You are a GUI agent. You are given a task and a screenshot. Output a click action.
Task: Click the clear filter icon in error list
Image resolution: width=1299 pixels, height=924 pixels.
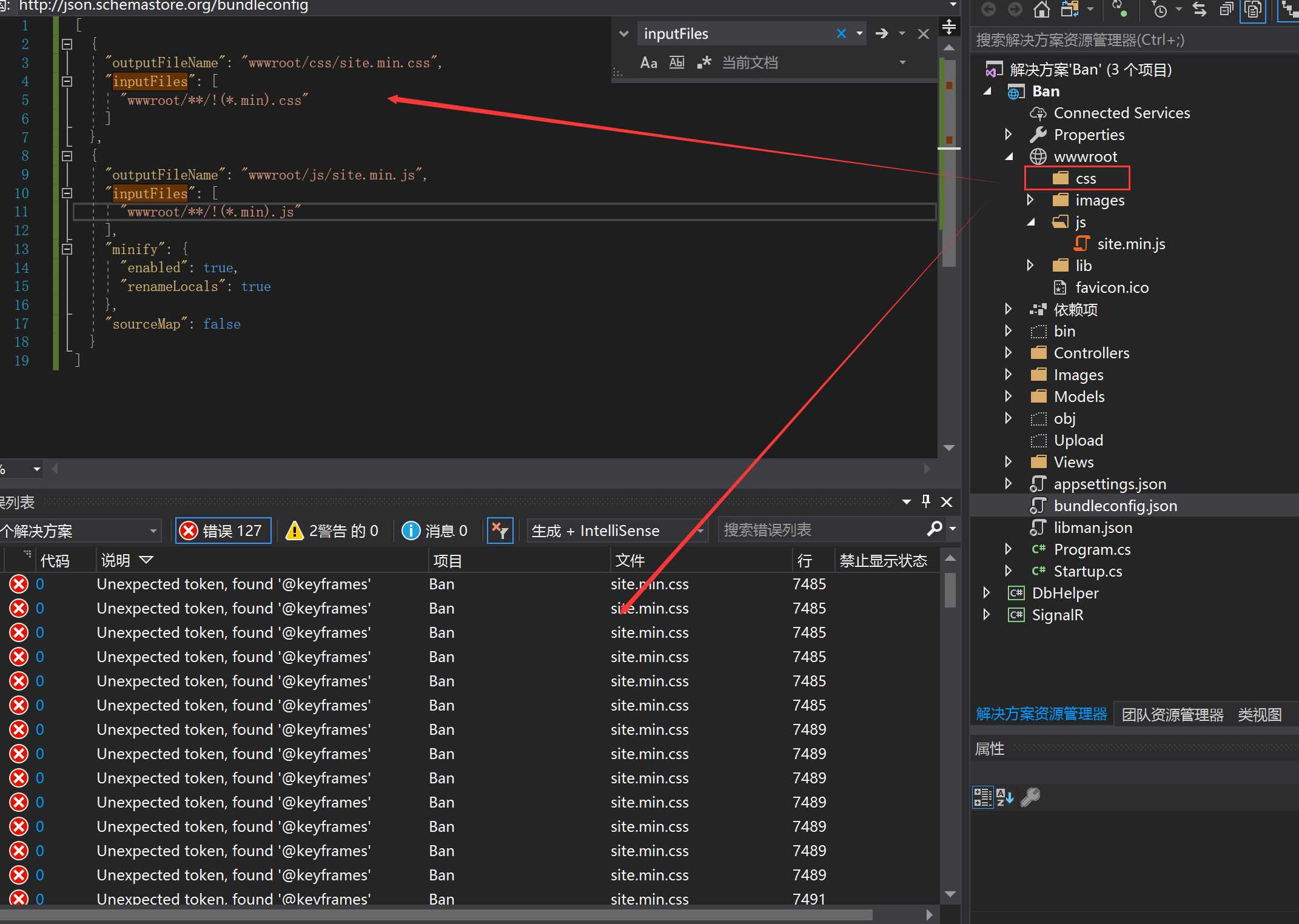pyautogui.click(x=500, y=531)
